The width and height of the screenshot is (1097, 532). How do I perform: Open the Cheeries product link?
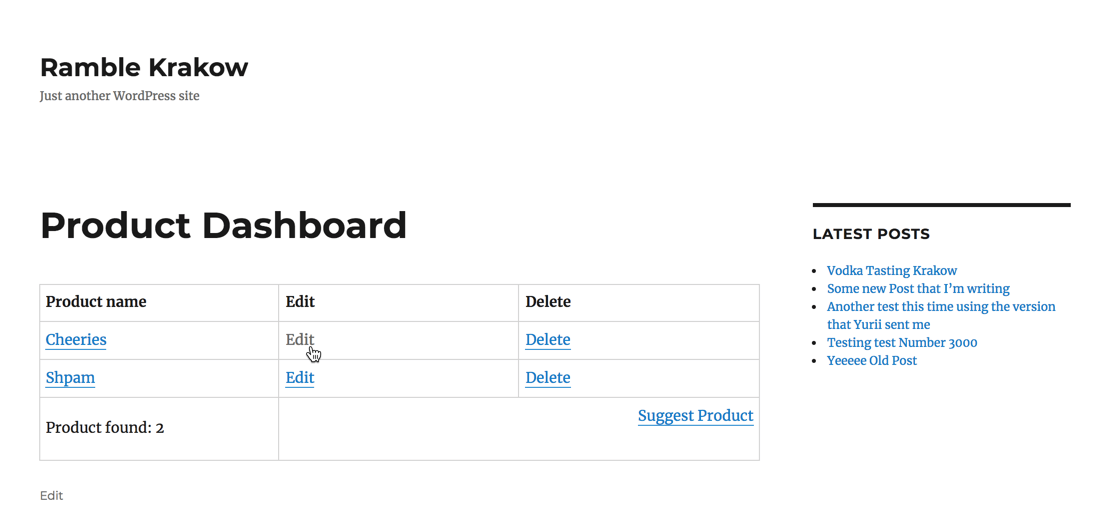coord(76,340)
